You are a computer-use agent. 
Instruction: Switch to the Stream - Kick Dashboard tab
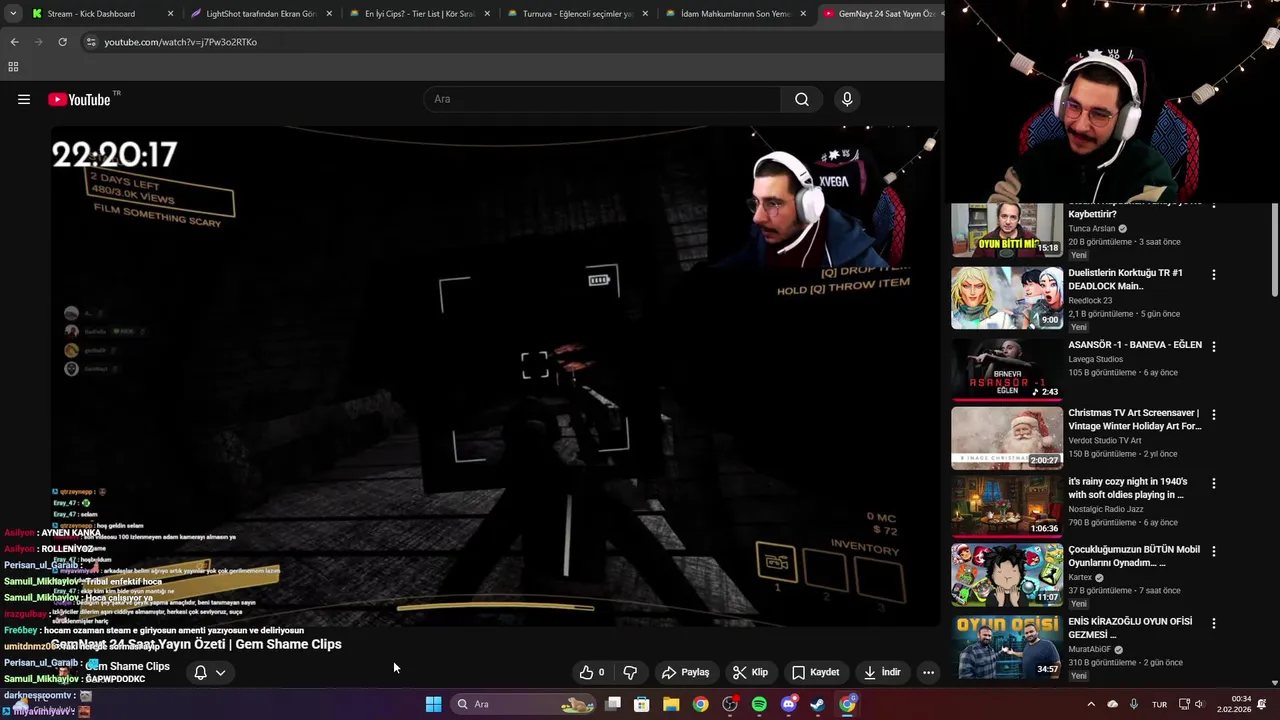(100, 14)
